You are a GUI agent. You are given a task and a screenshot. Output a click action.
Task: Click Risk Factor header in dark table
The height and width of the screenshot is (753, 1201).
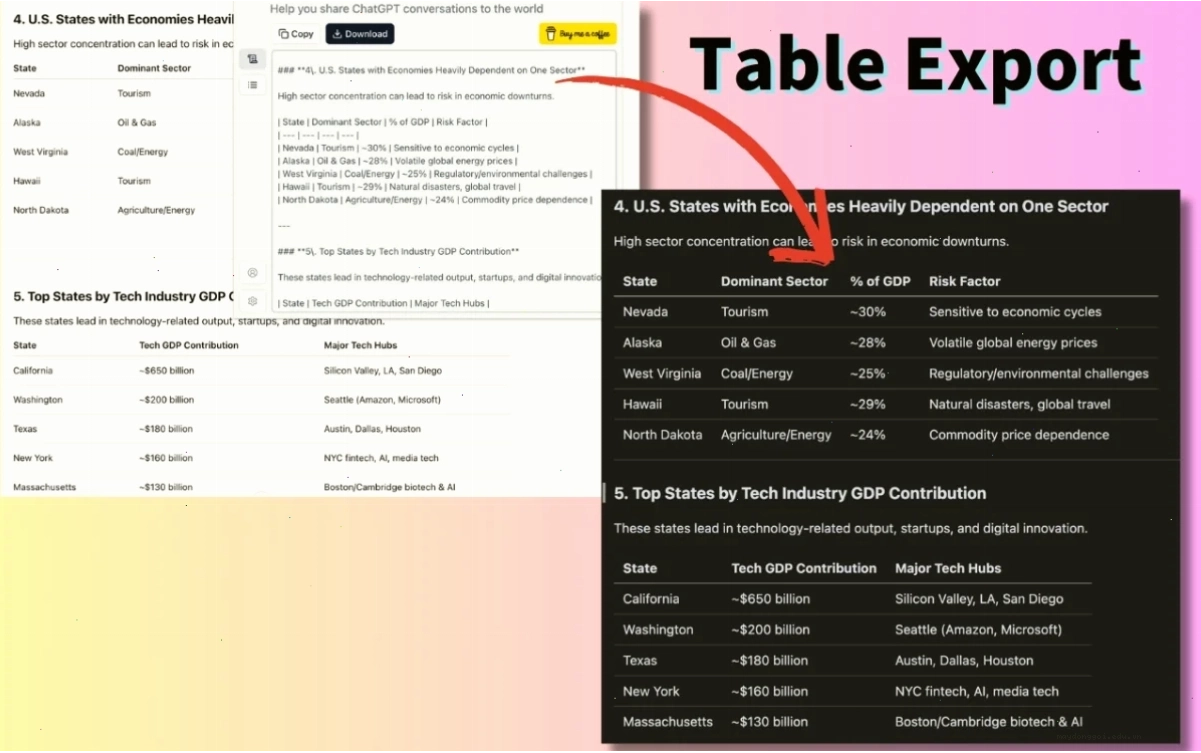click(964, 281)
